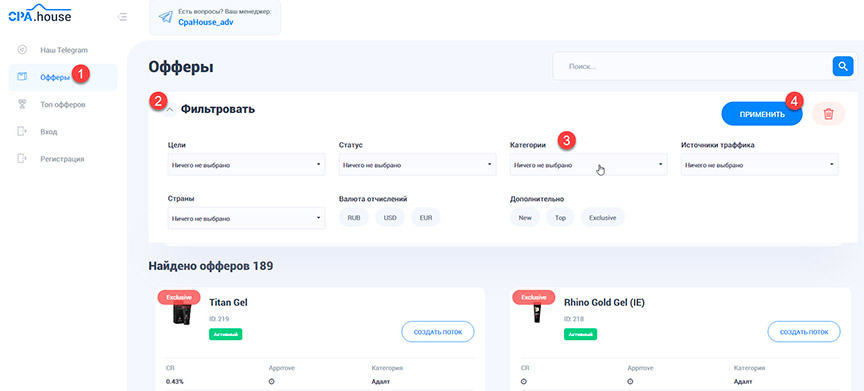Open the Источники траффика dropdown

(x=760, y=165)
